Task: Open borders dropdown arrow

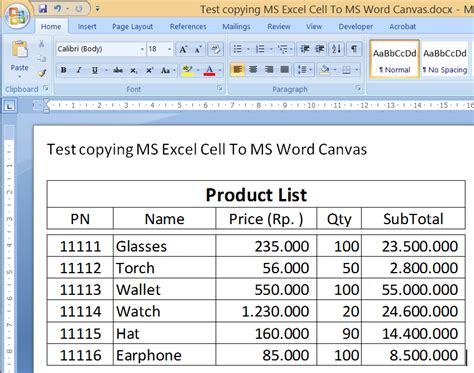Action: point(357,70)
